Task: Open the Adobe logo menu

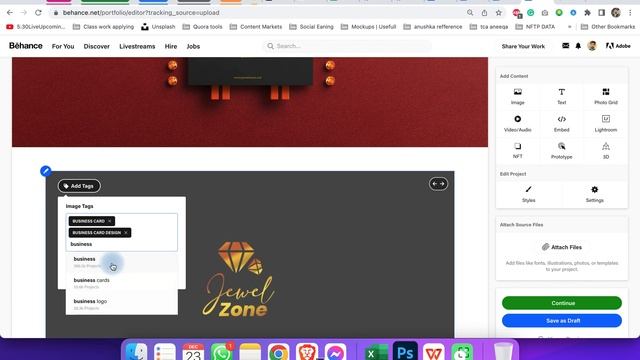Action: 618,46
